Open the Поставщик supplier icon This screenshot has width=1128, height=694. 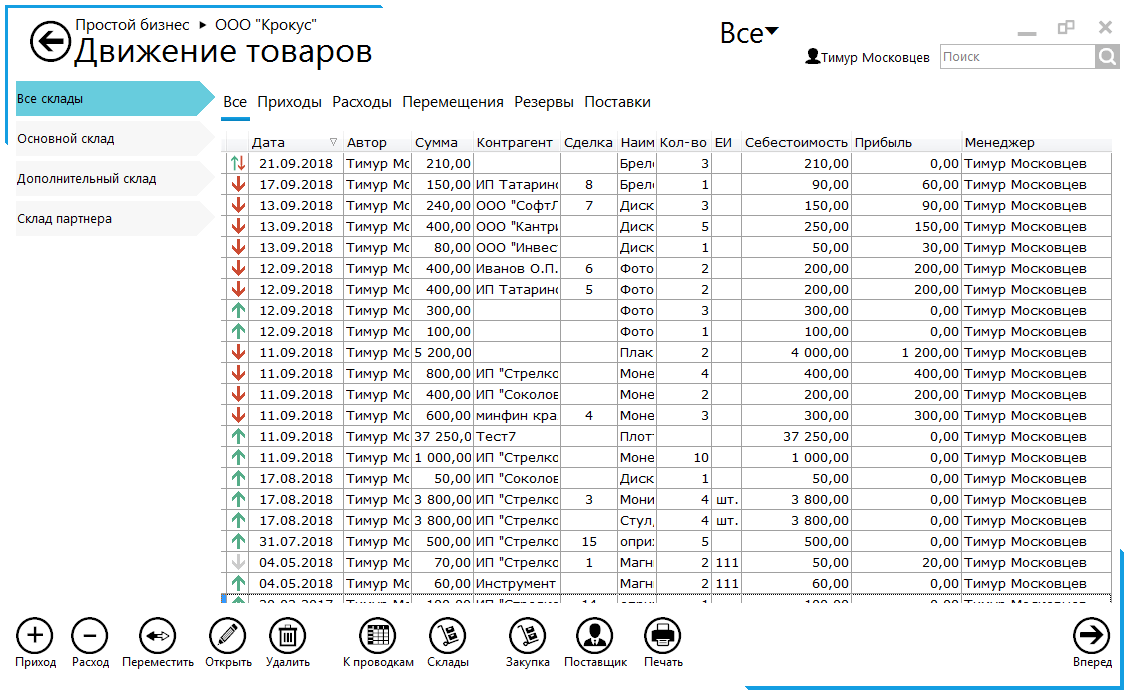click(595, 635)
